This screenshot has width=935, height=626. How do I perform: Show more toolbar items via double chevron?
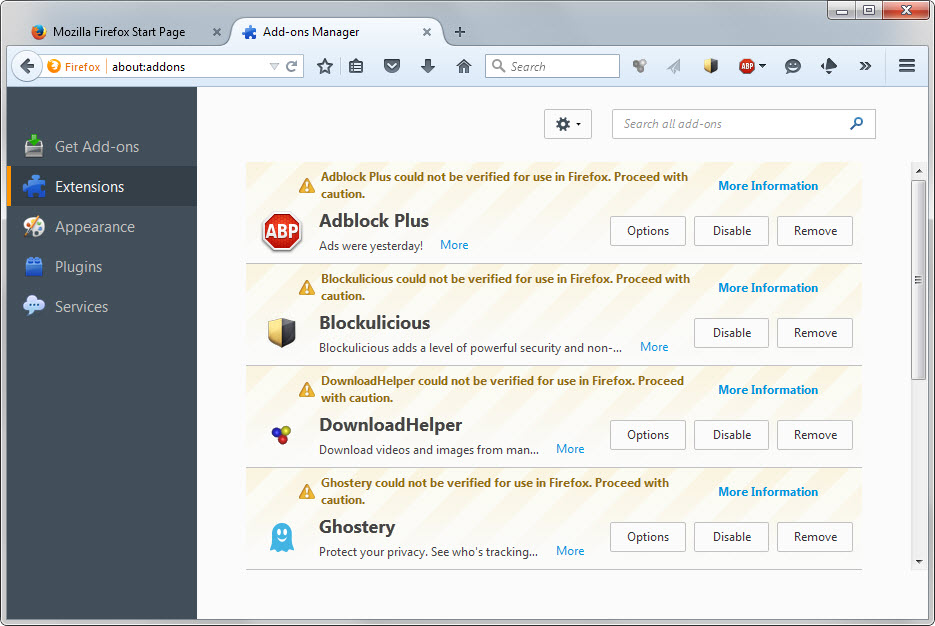tap(865, 66)
